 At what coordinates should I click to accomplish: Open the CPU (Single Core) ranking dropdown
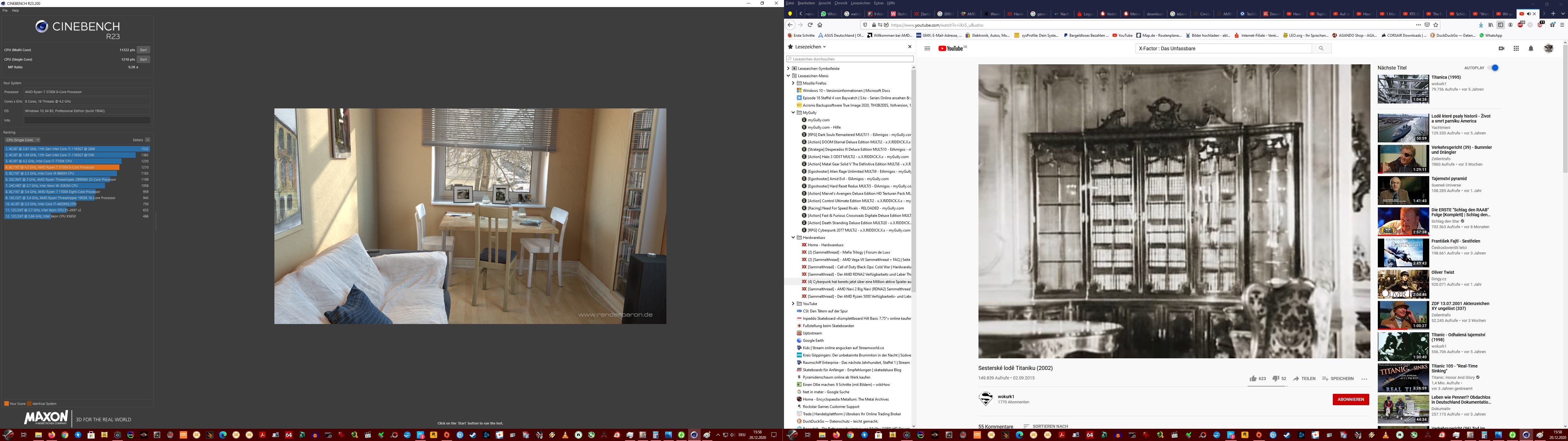tap(22, 140)
